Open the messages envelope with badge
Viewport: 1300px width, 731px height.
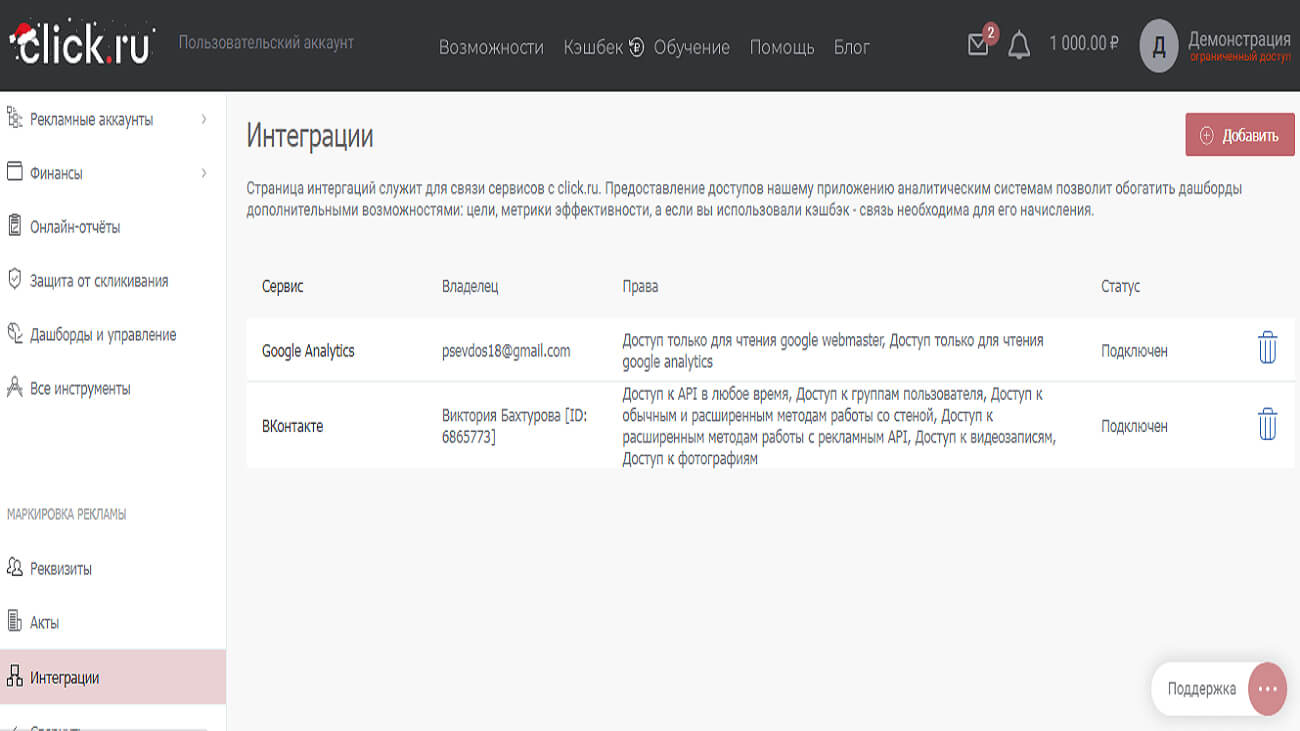click(x=978, y=45)
